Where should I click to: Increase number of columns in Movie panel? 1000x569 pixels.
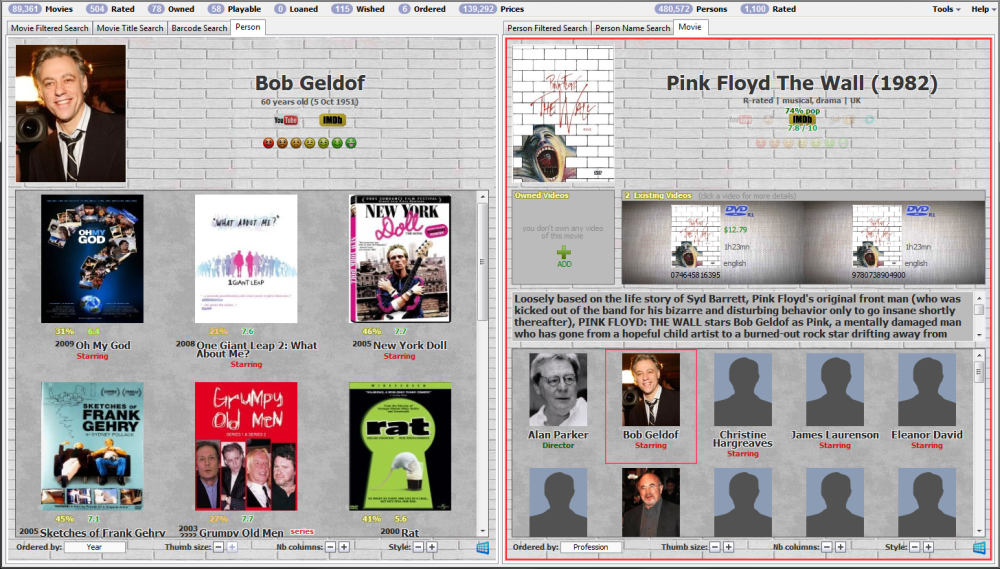[840, 547]
